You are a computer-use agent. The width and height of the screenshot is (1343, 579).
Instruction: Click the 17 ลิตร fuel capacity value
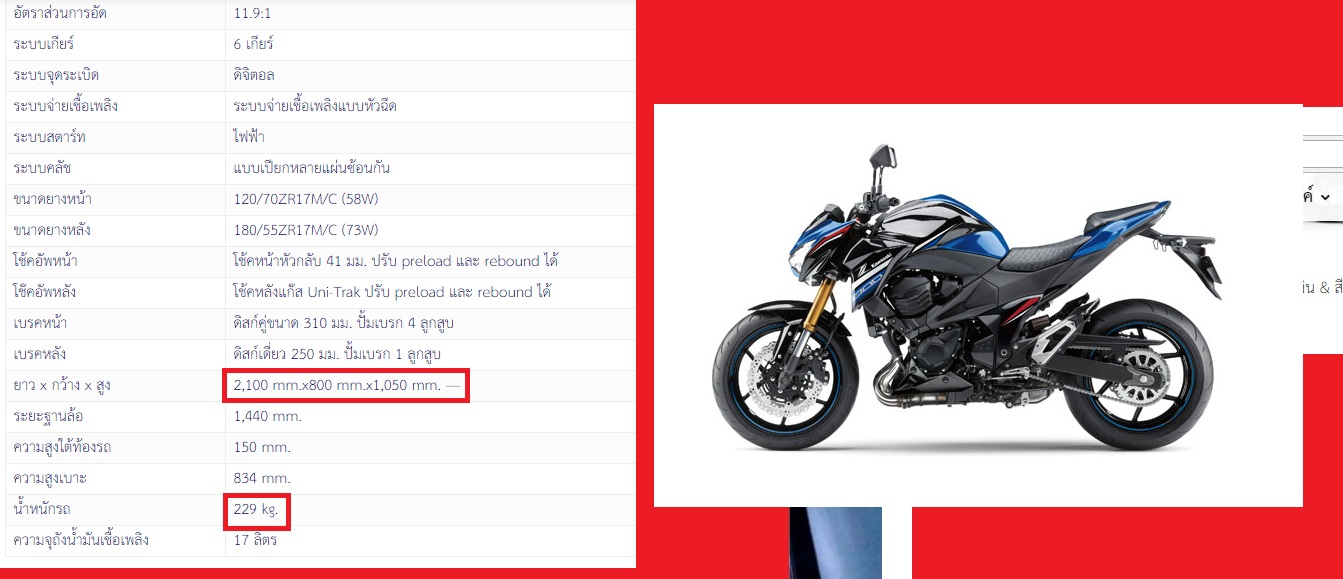point(255,541)
